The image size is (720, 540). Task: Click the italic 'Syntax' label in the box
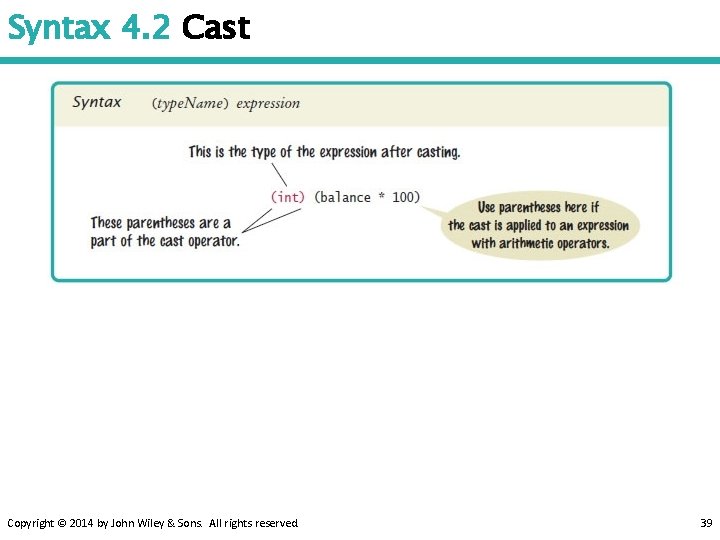point(96,102)
